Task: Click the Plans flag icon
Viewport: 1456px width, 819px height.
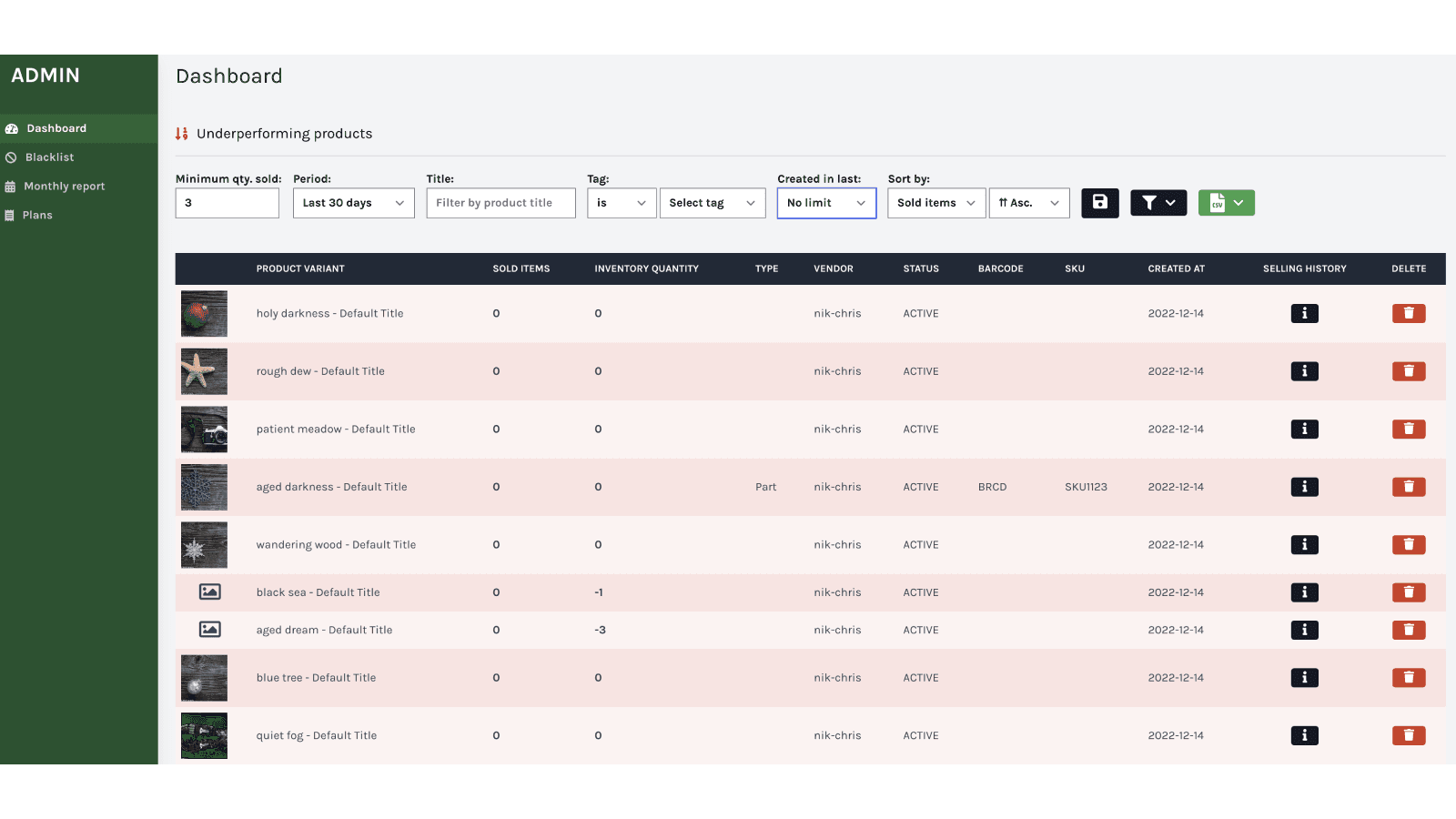Action: [x=12, y=215]
